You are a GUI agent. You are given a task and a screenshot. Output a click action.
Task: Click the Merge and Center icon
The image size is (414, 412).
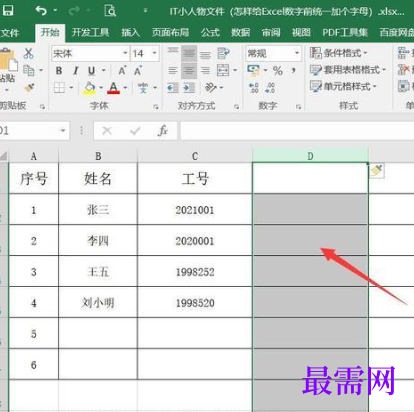(x=223, y=70)
